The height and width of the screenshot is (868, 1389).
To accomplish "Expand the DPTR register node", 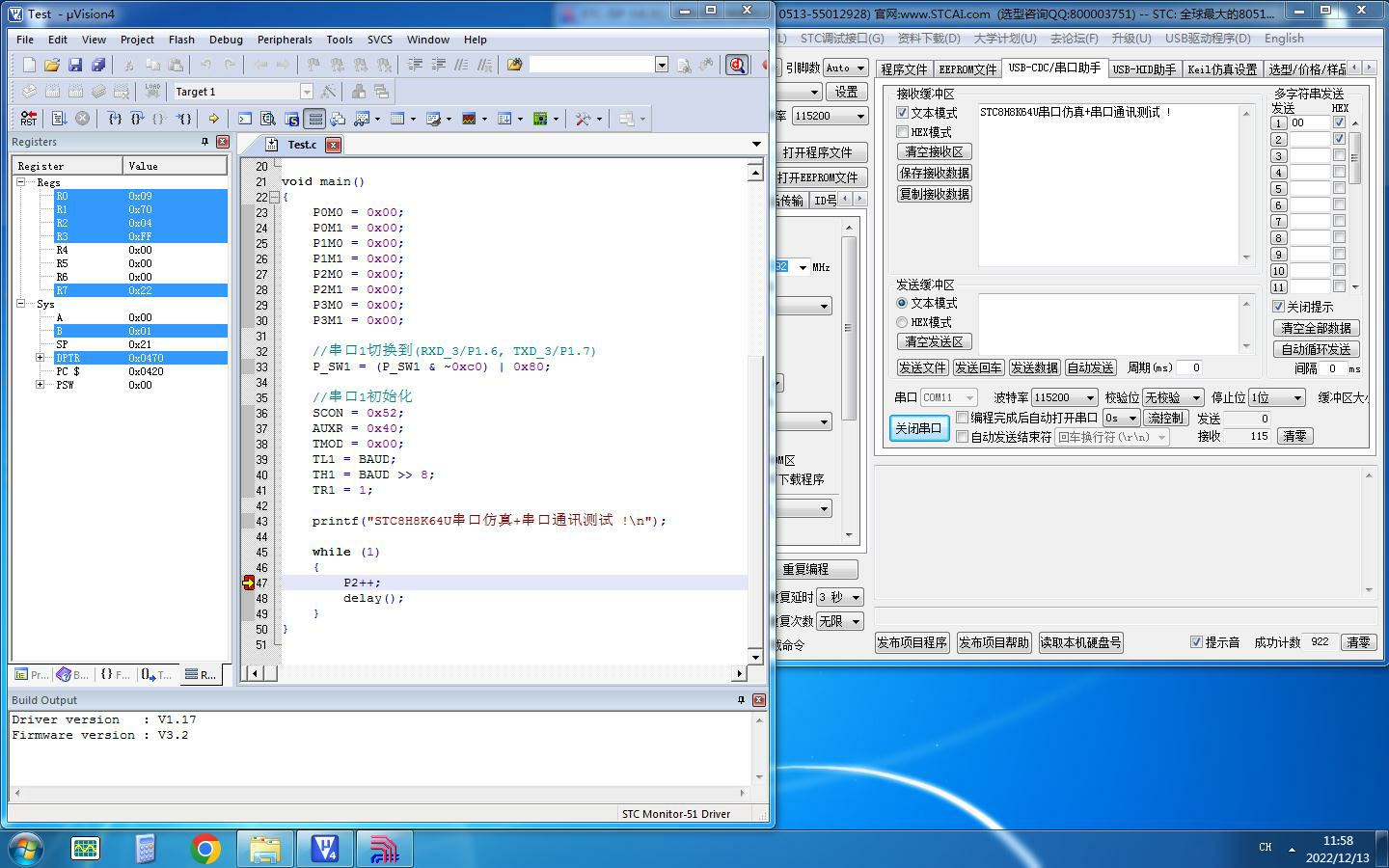I will click(x=41, y=358).
